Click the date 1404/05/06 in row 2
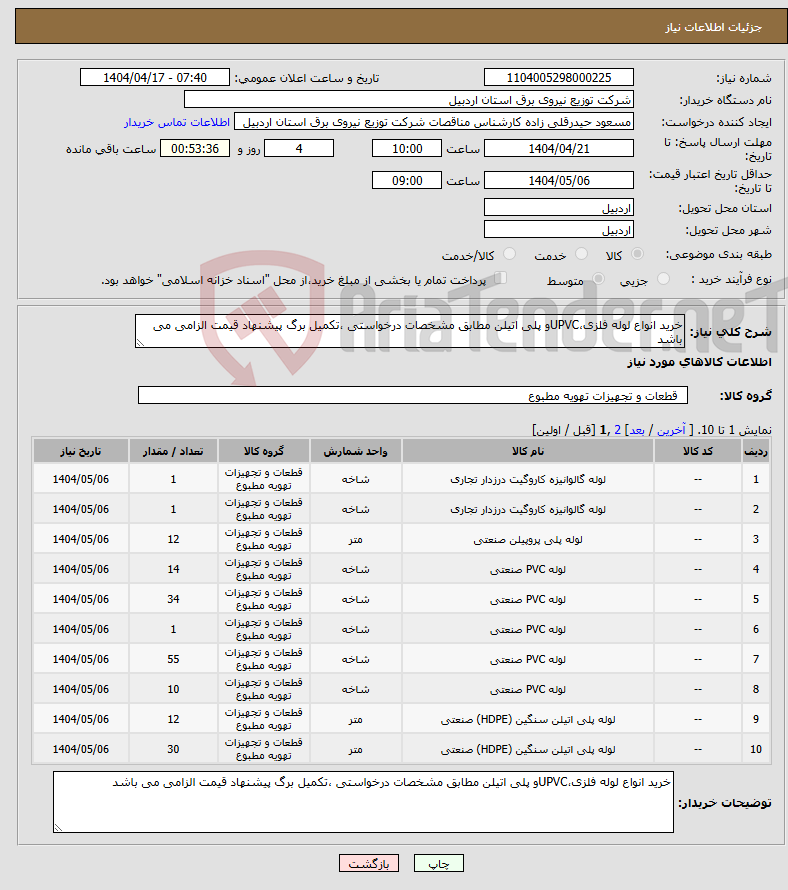This screenshot has height=890, width=788. [x=81, y=510]
